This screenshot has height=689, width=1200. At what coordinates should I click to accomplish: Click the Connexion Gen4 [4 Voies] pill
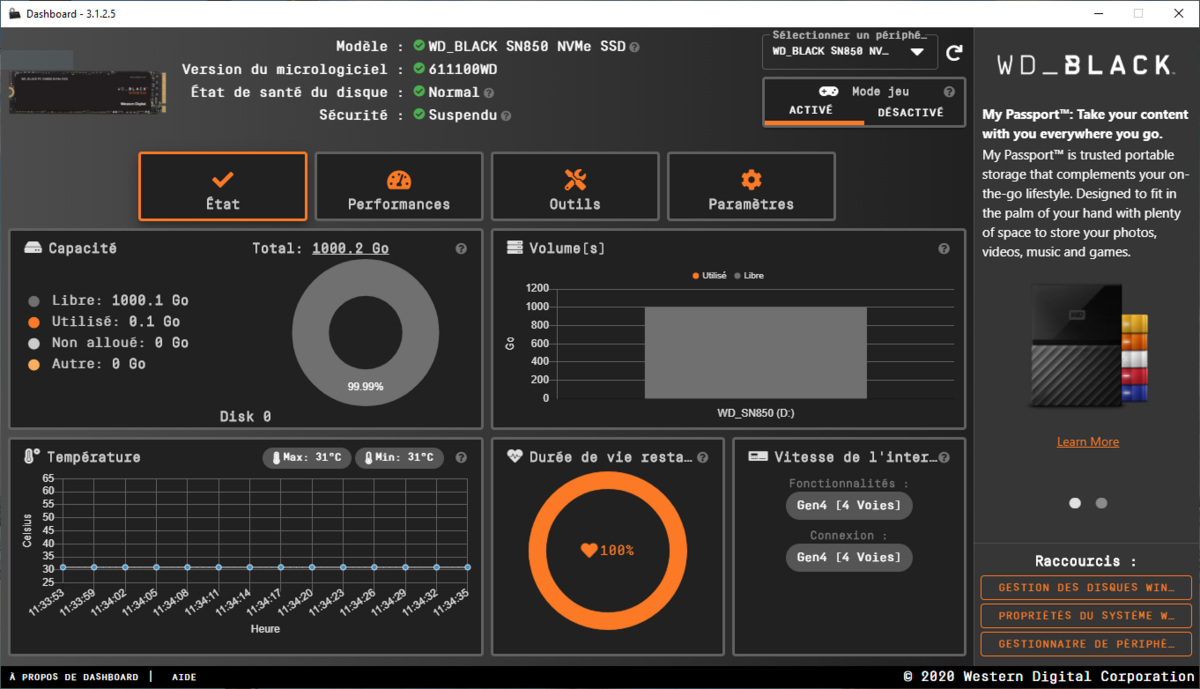tap(849, 557)
